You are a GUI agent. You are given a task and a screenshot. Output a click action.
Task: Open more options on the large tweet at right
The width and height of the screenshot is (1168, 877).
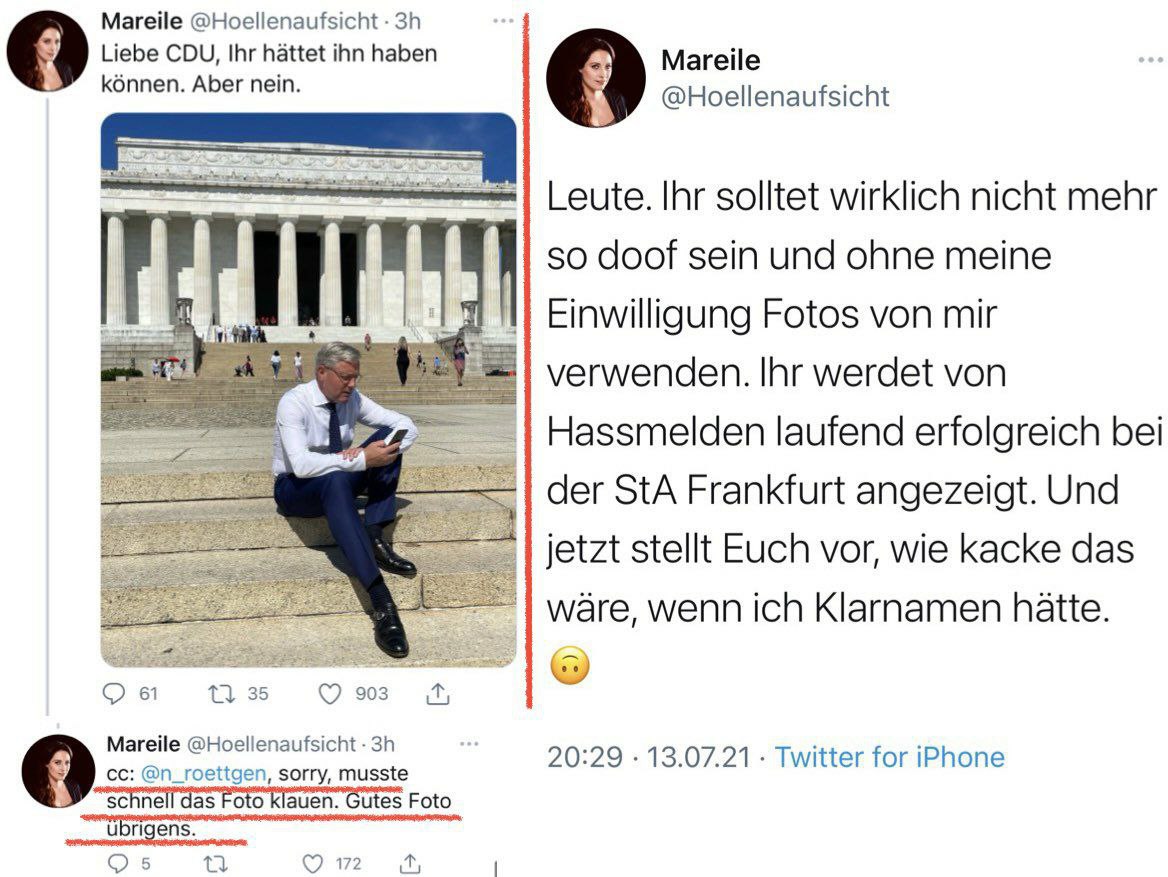[1150, 60]
